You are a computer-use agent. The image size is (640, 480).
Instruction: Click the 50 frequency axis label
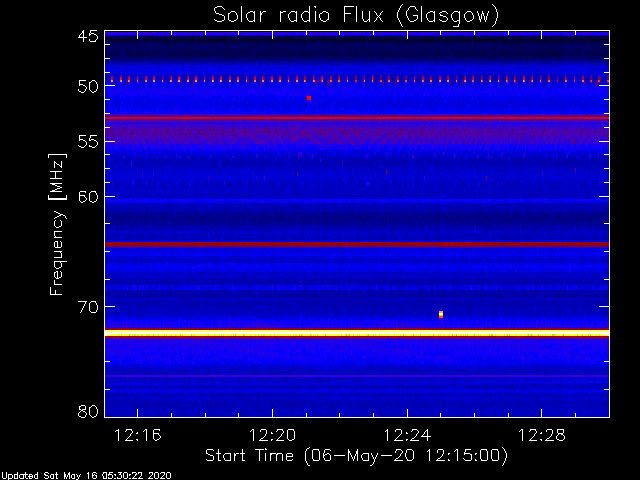(x=88, y=86)
